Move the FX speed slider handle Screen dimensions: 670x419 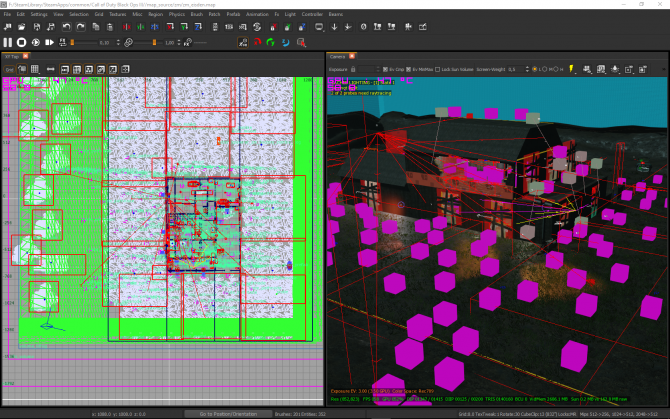click(72, 42)
